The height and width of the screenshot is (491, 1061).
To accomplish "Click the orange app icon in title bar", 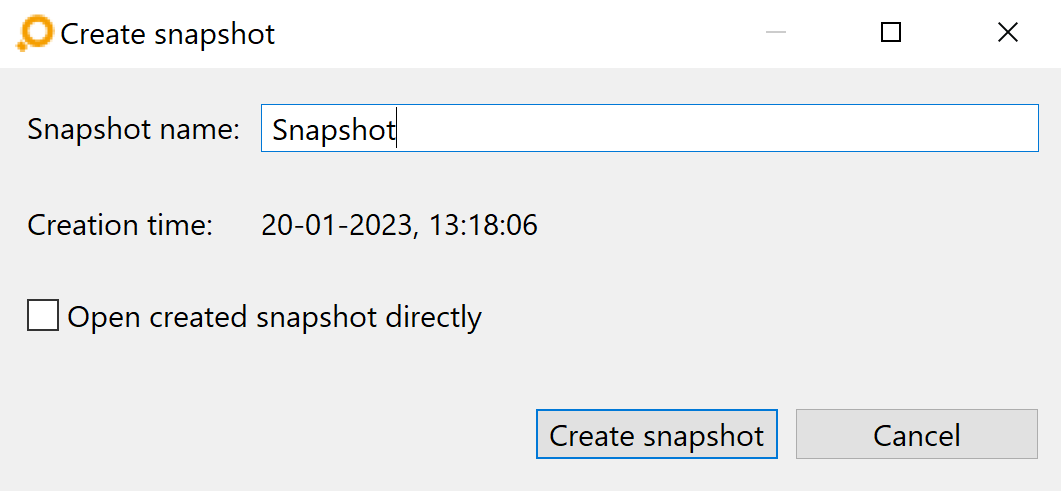I will coord(34,33).
